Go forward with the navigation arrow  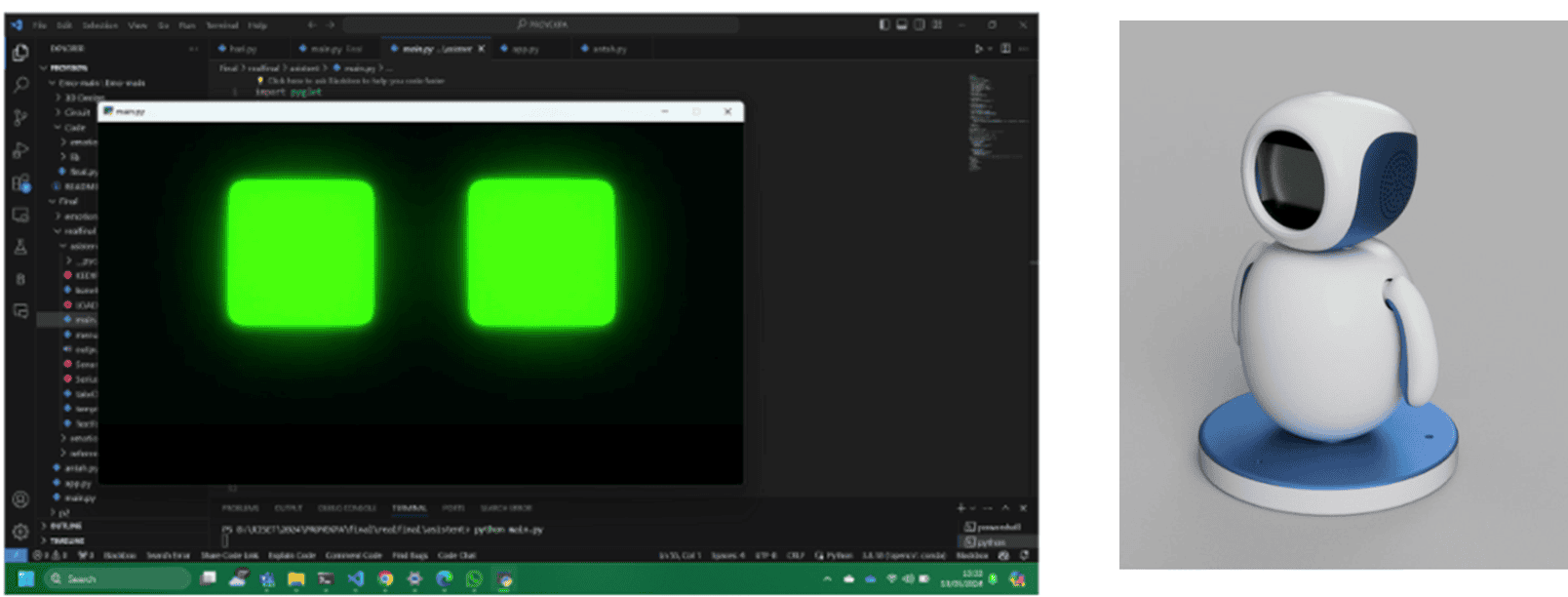click(x=330, y=24)
